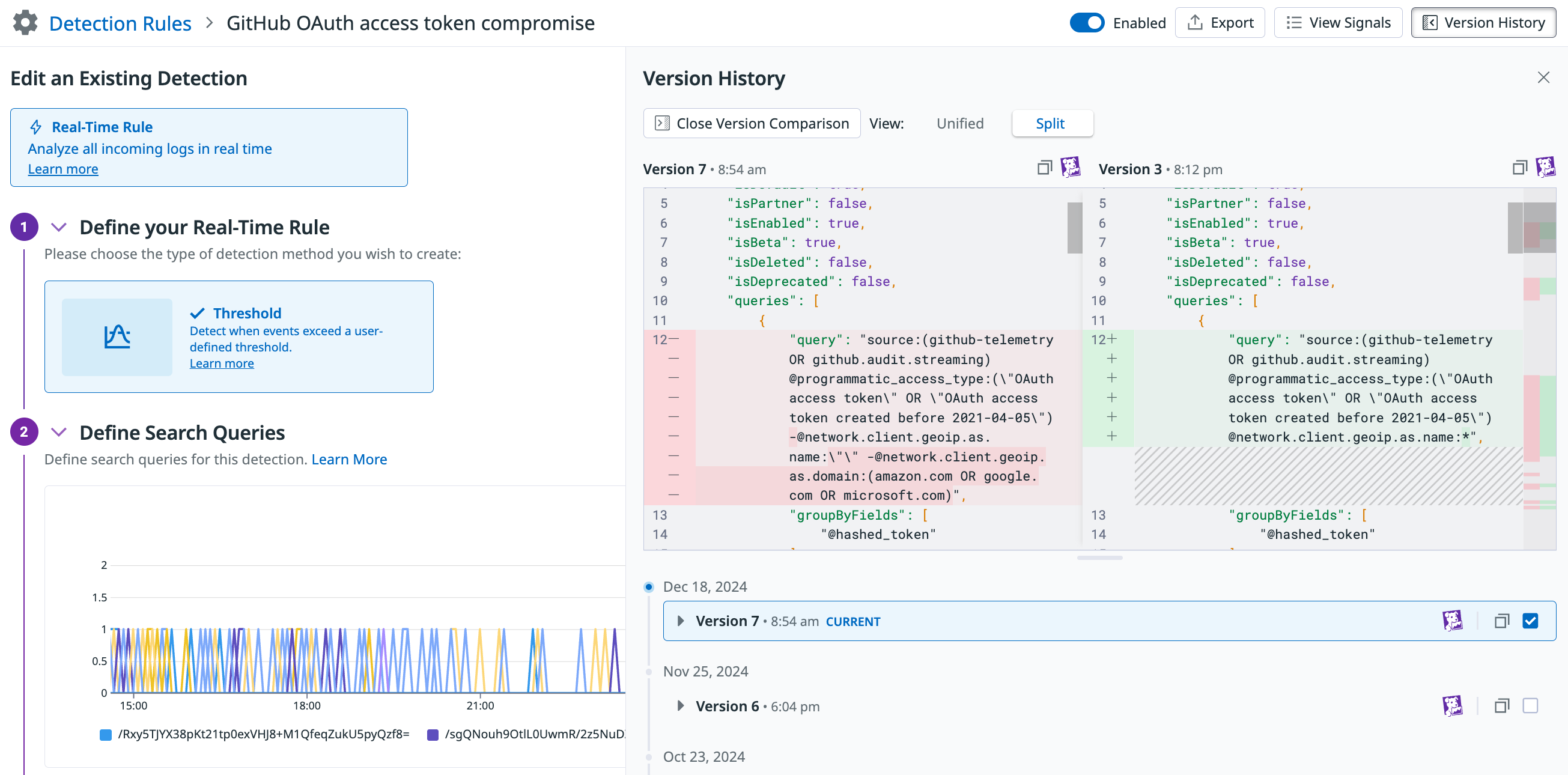Image resolution: width=1568 pixels, height=775 pixels.
Task: Click the 18:00 axis label on chart
Action: click(307, 705)
